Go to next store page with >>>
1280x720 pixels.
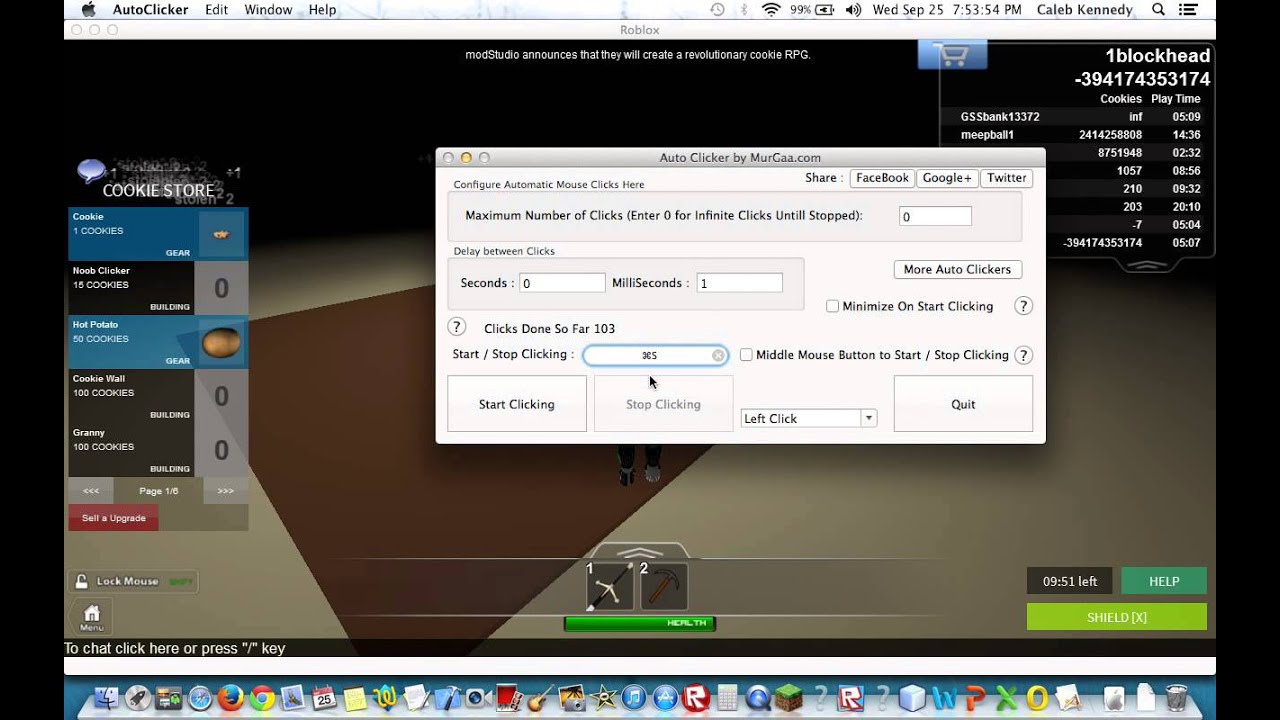coord(225,491)
